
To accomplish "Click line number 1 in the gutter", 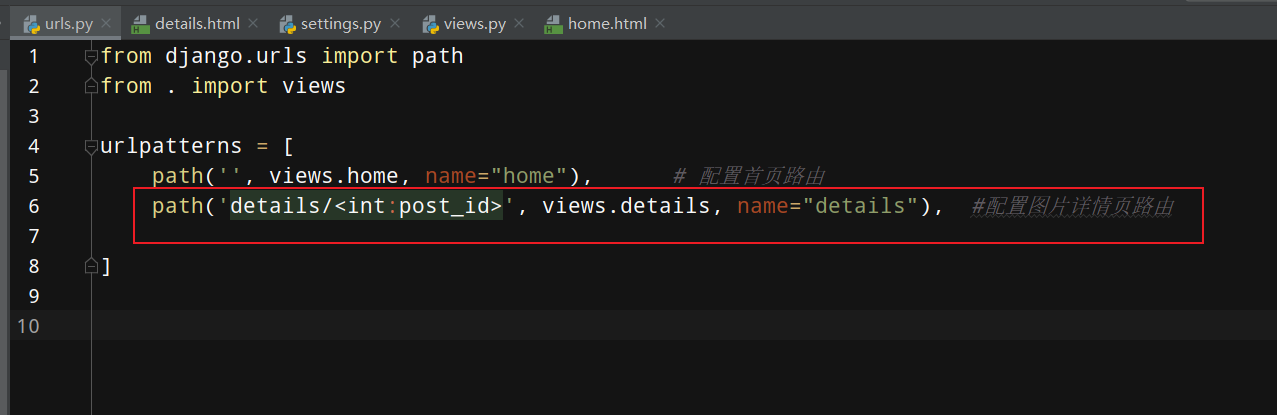I will pos(34,56).
